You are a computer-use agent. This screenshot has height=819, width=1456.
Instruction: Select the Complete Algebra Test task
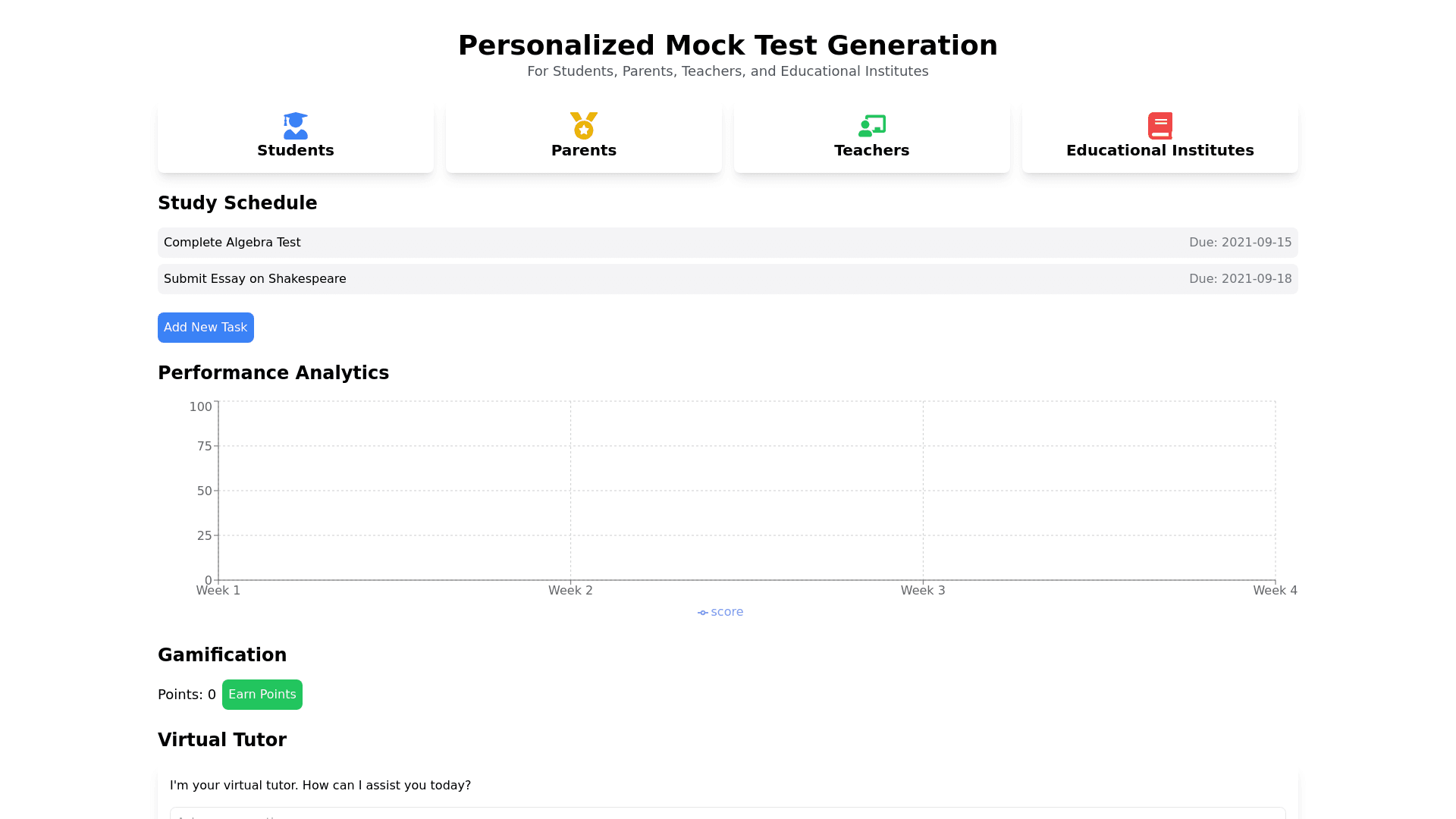232,243
